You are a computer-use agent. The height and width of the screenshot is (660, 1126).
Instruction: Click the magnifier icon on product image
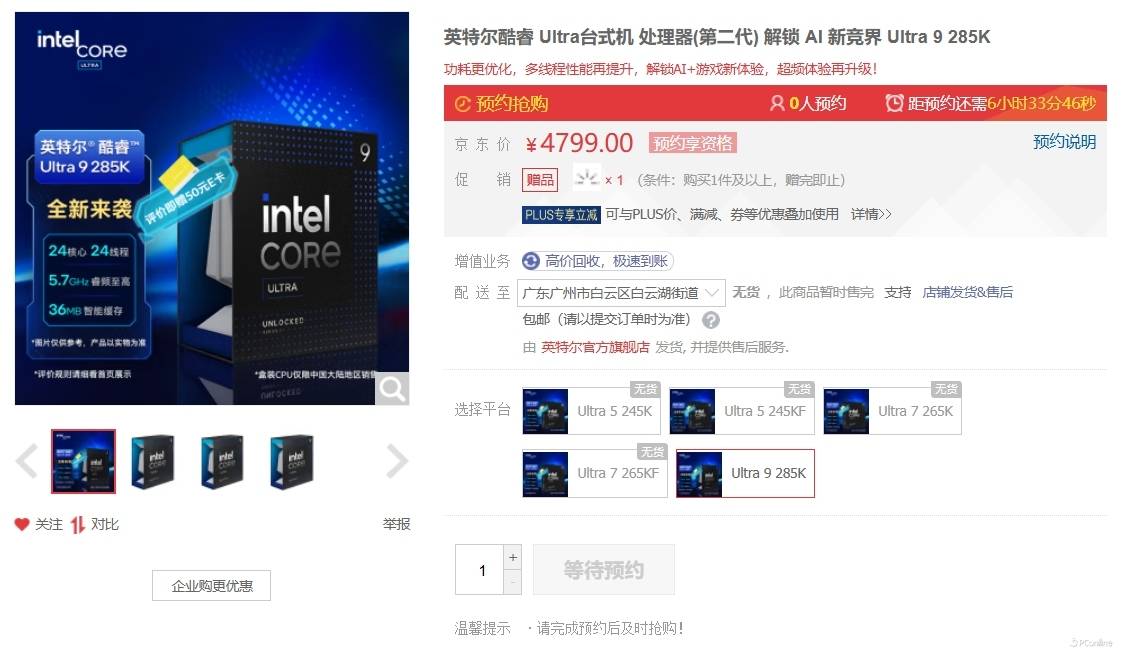point(392,389)
